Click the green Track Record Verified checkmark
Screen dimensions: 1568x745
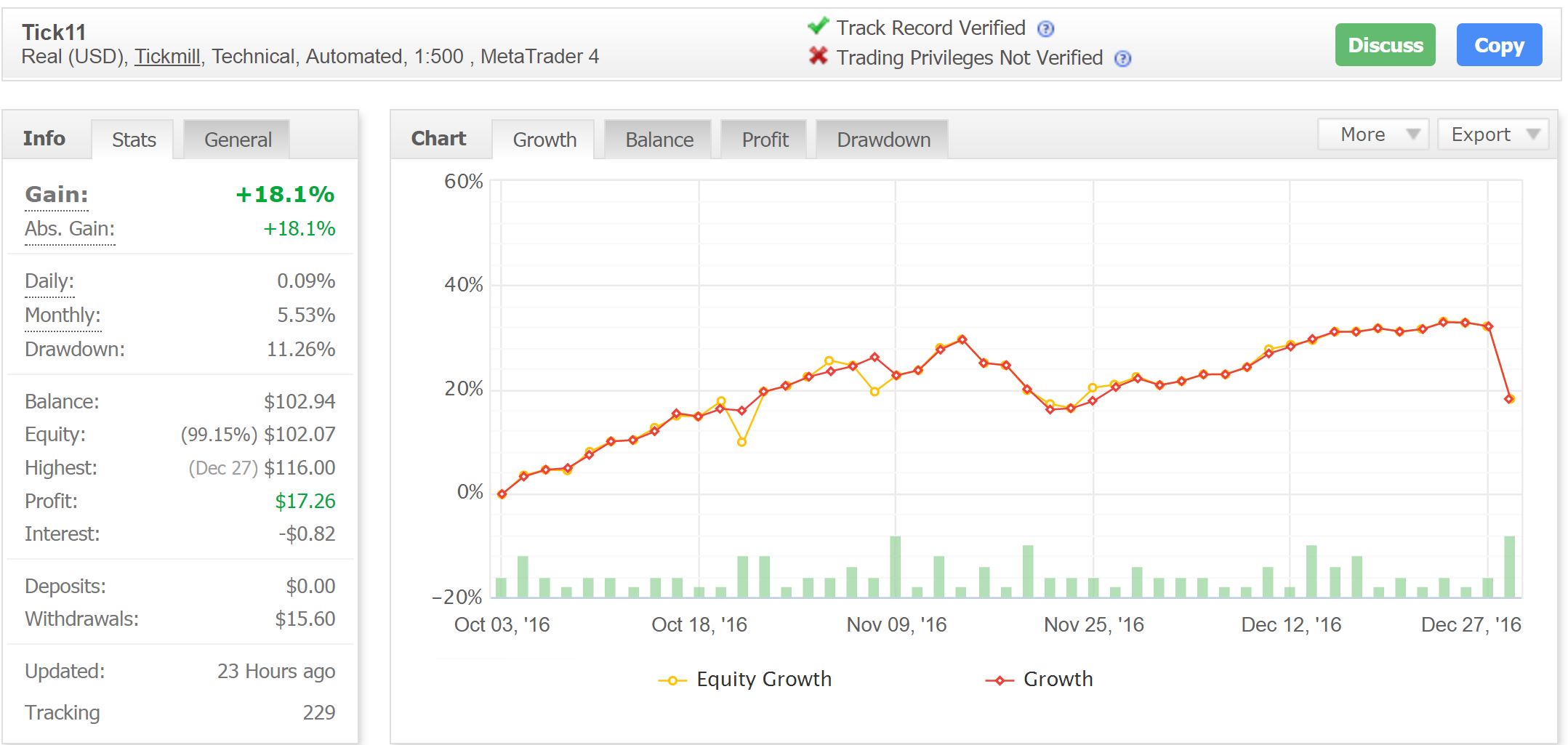(x=818, y=26)
